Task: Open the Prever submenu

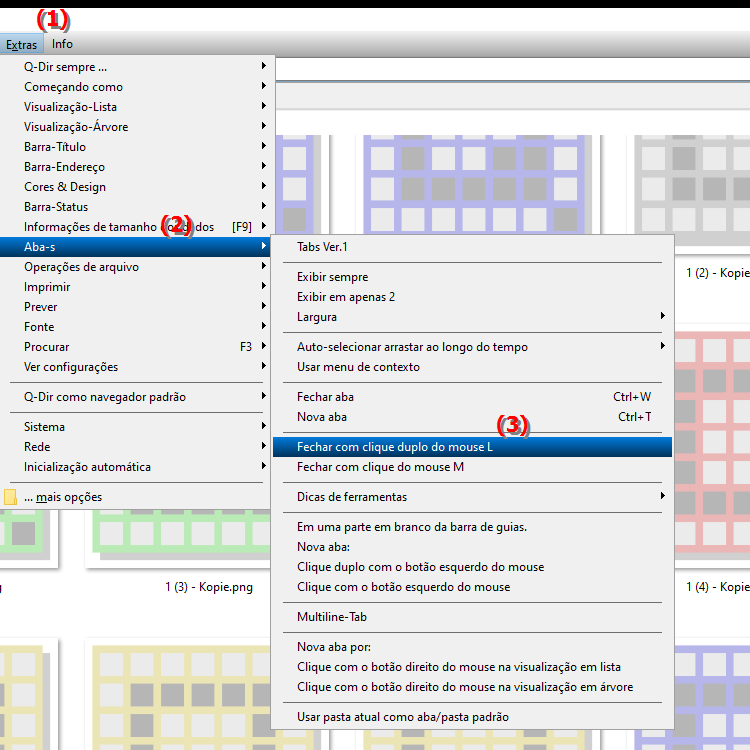Action: [136, 307]
